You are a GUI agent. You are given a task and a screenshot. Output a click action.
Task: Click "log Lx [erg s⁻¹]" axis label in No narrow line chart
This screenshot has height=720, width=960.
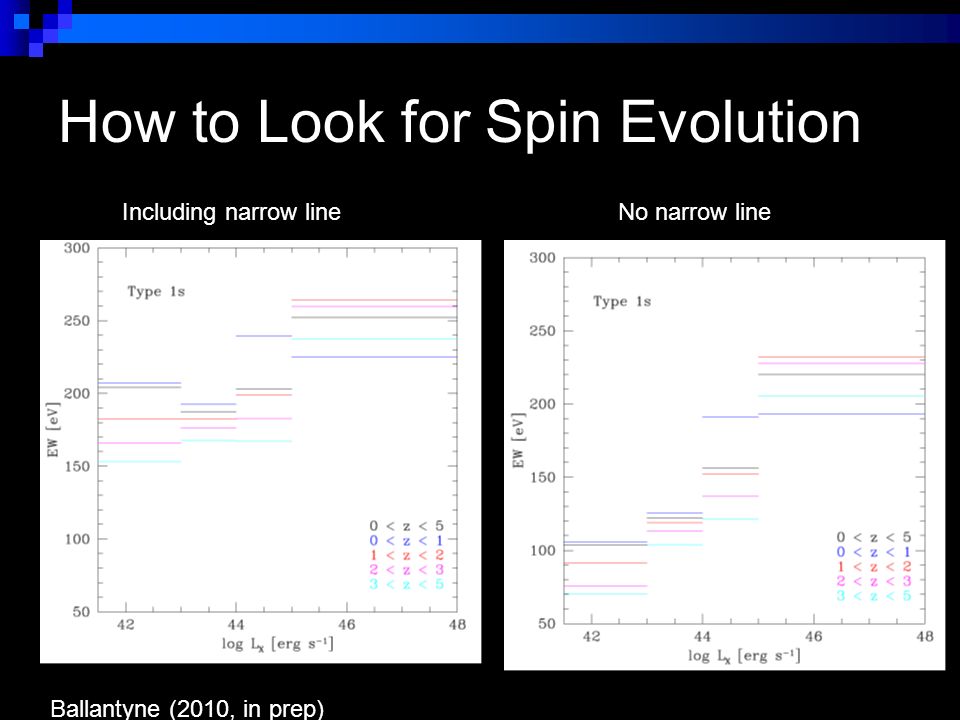(x=744, y=656)
